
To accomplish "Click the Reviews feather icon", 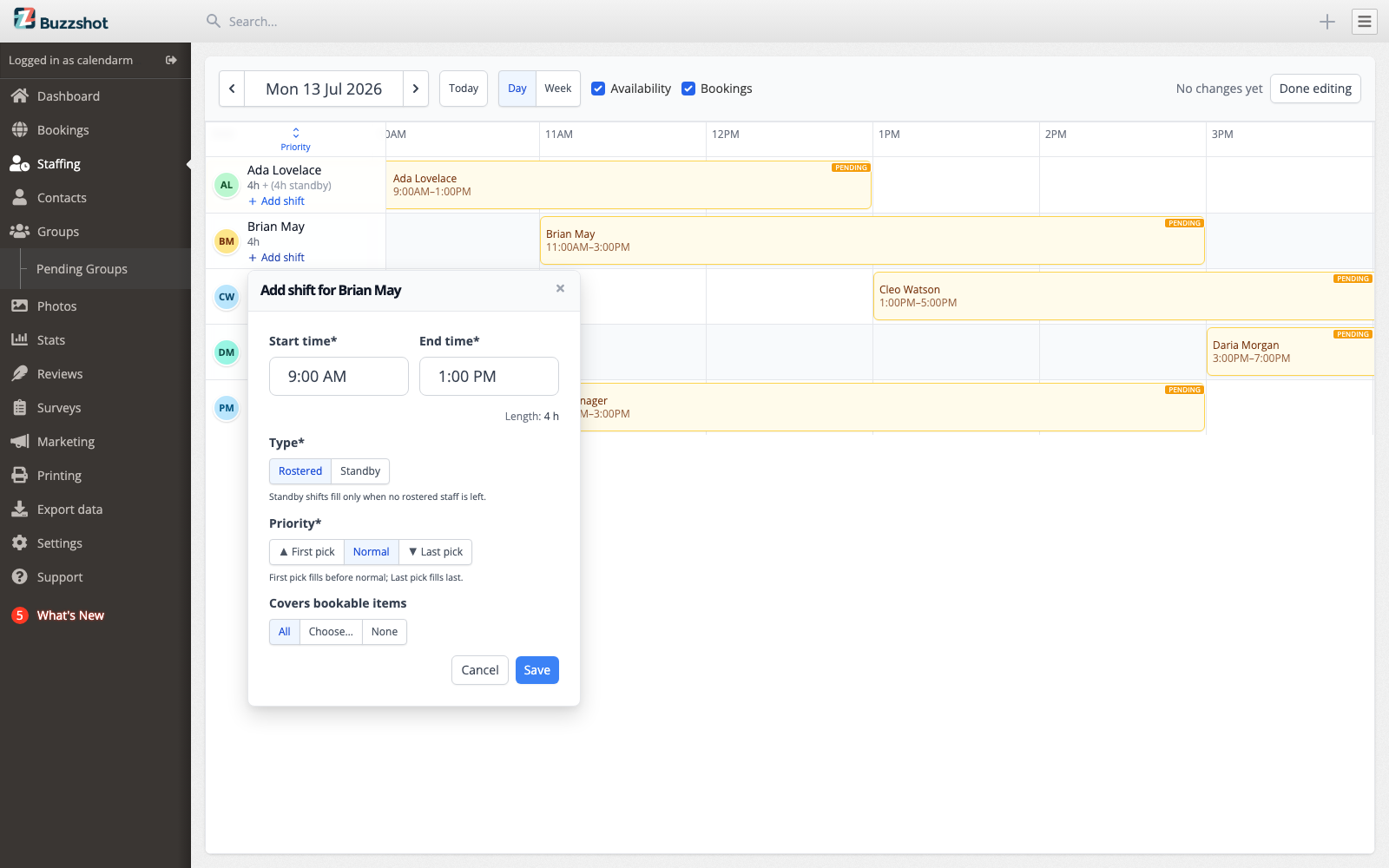I will (x=19, y=374).
